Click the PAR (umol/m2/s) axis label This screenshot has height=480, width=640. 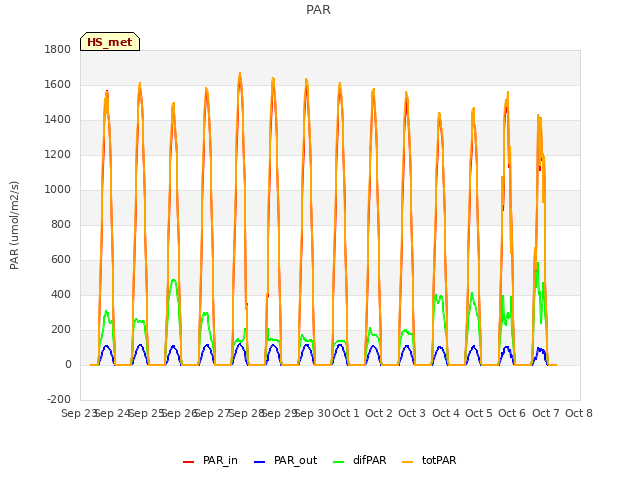[x=14, y=225]
